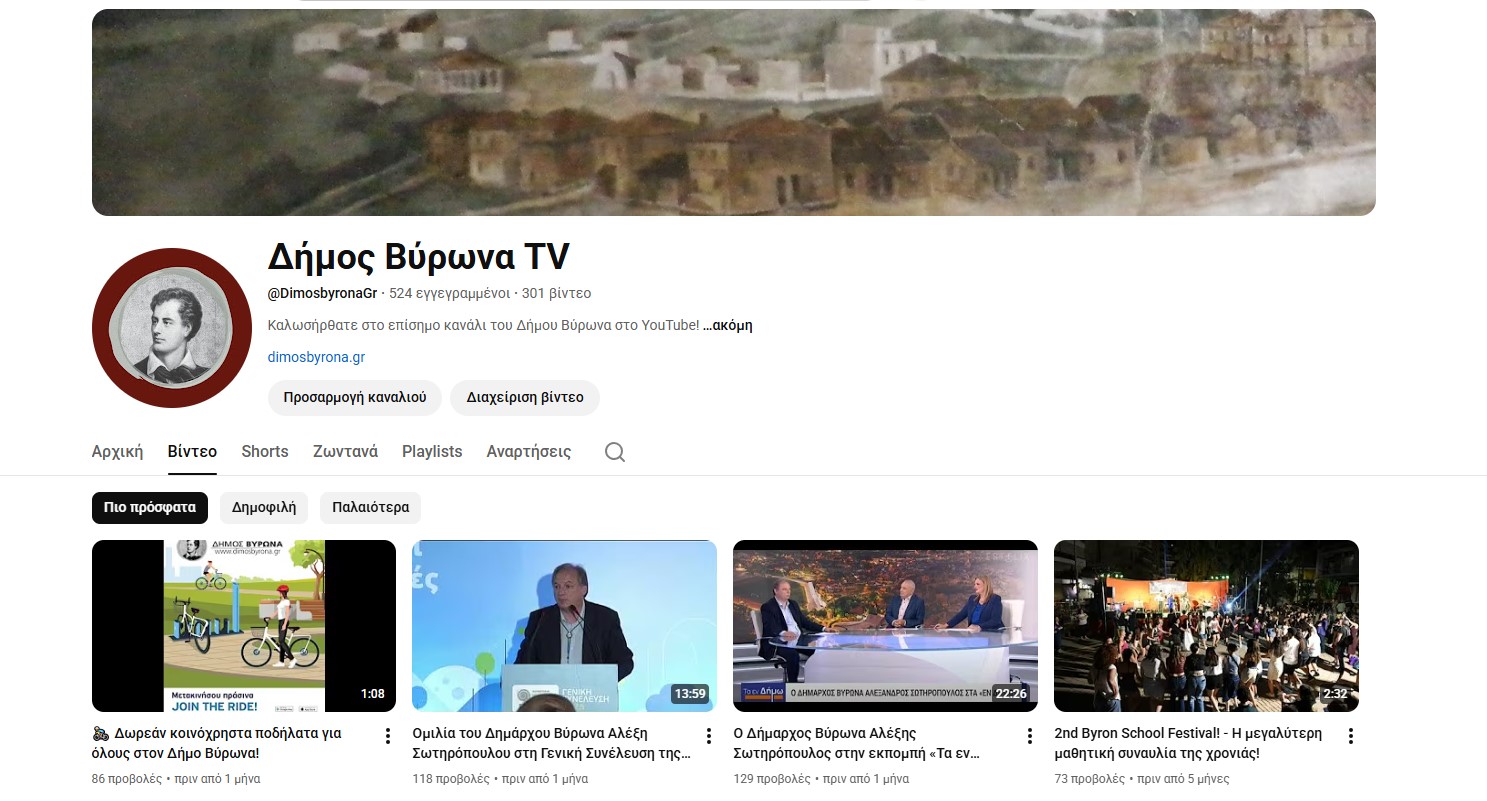Click the Lord Byron channel avatar
Viewport: 1487px width, 801px height.
[171, 328]
